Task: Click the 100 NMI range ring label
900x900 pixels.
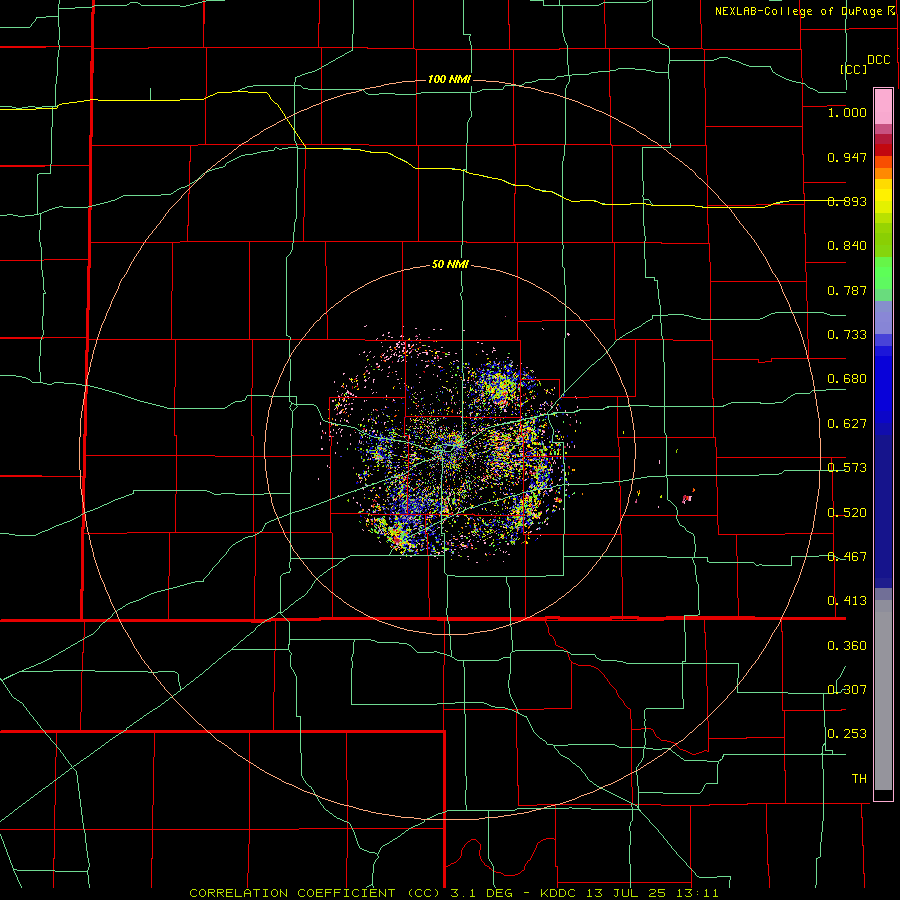Action: point(449,79)
